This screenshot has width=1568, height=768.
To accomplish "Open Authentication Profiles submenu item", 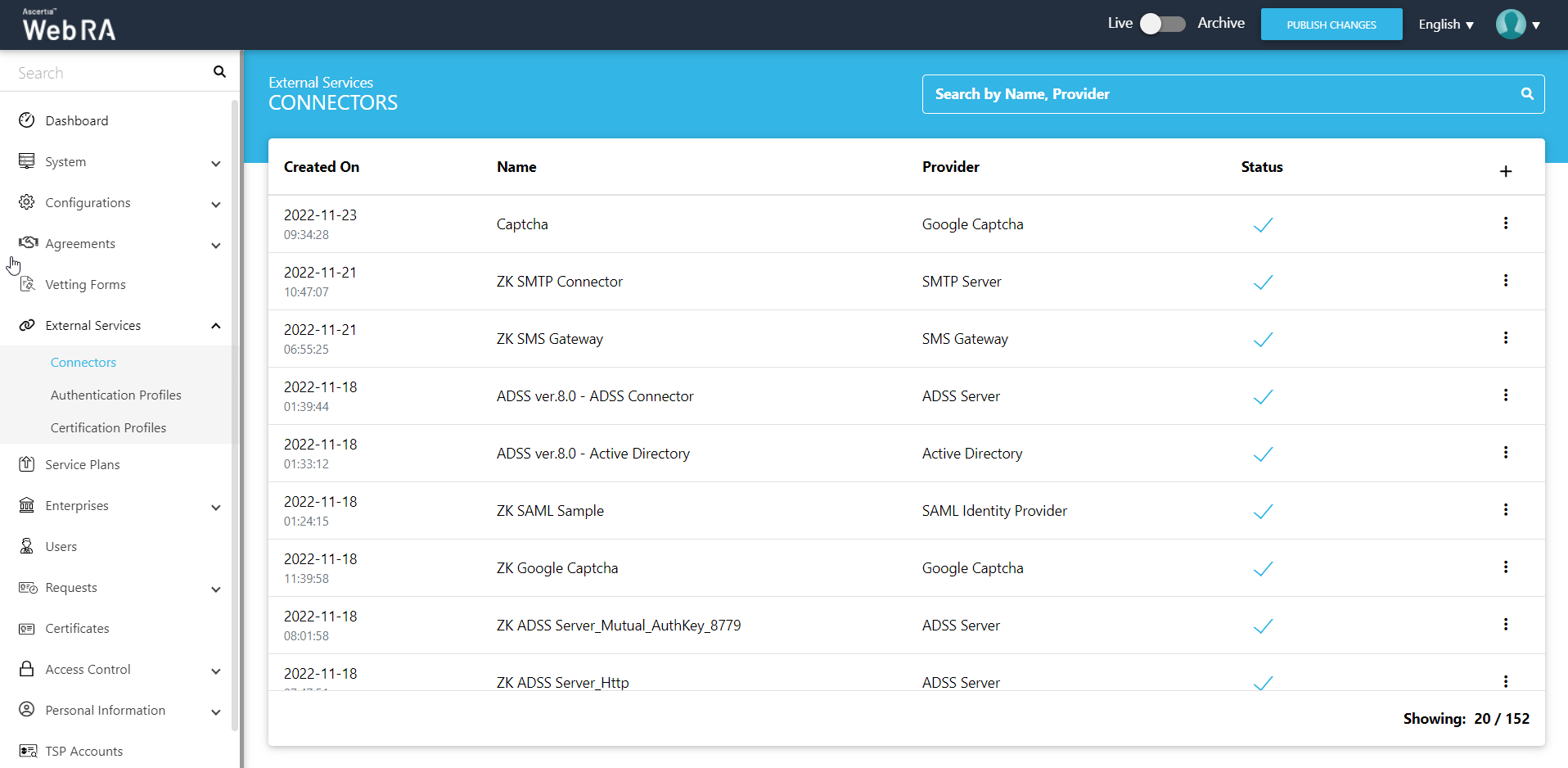I will [116, 395].
